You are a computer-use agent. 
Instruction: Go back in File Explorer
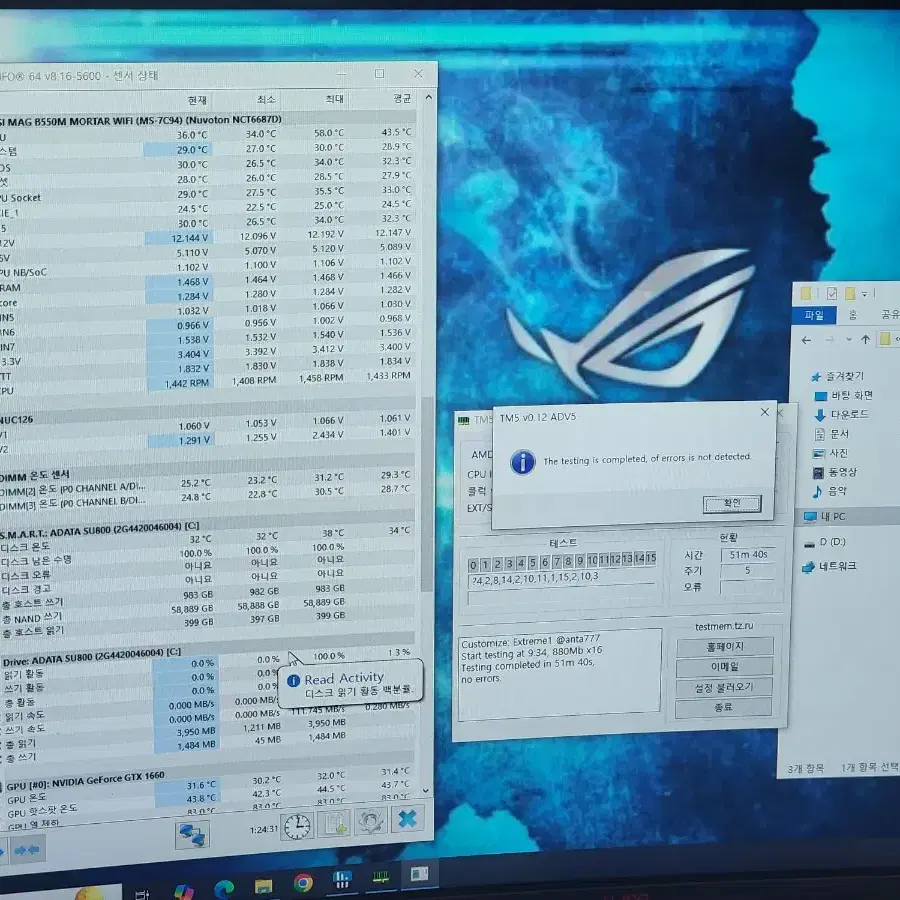(806, 340)
